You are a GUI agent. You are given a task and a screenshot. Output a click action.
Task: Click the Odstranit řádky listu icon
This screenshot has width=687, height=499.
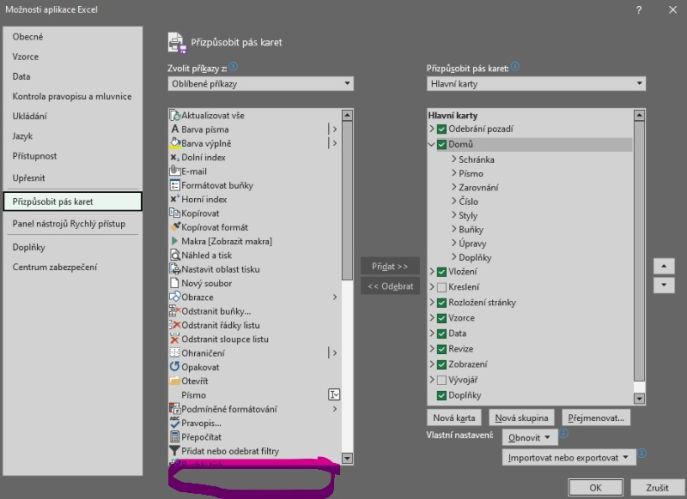pyautogui.click(x=175, y=325)
